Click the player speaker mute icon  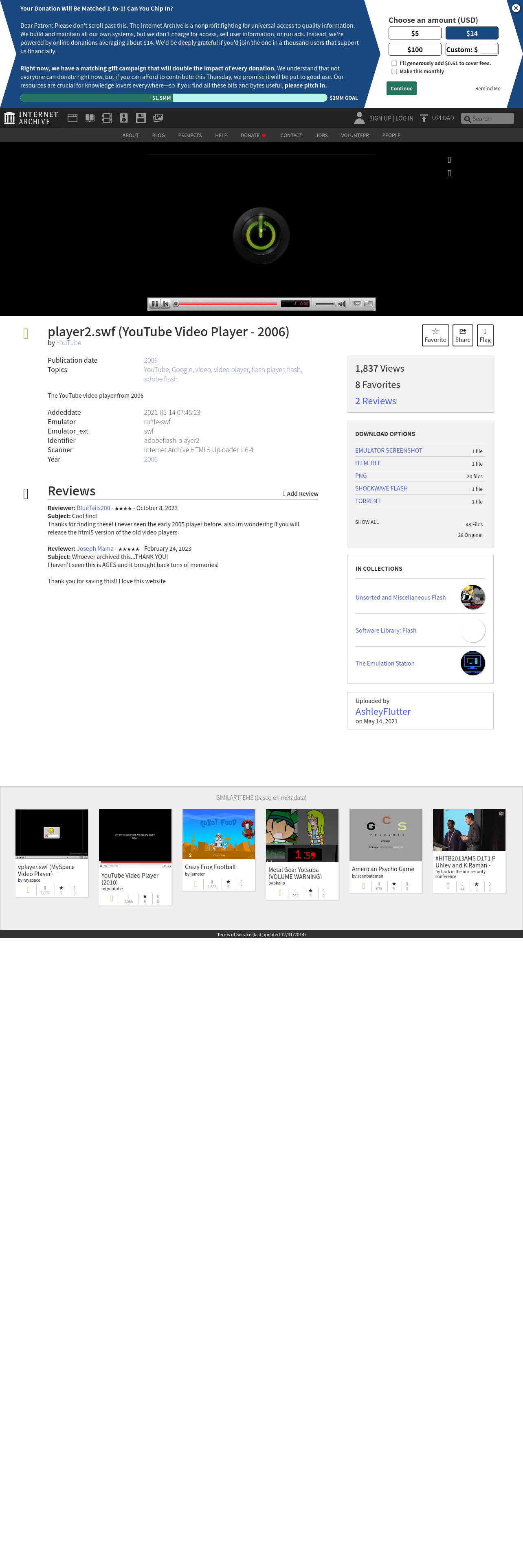tap(342, 304)
